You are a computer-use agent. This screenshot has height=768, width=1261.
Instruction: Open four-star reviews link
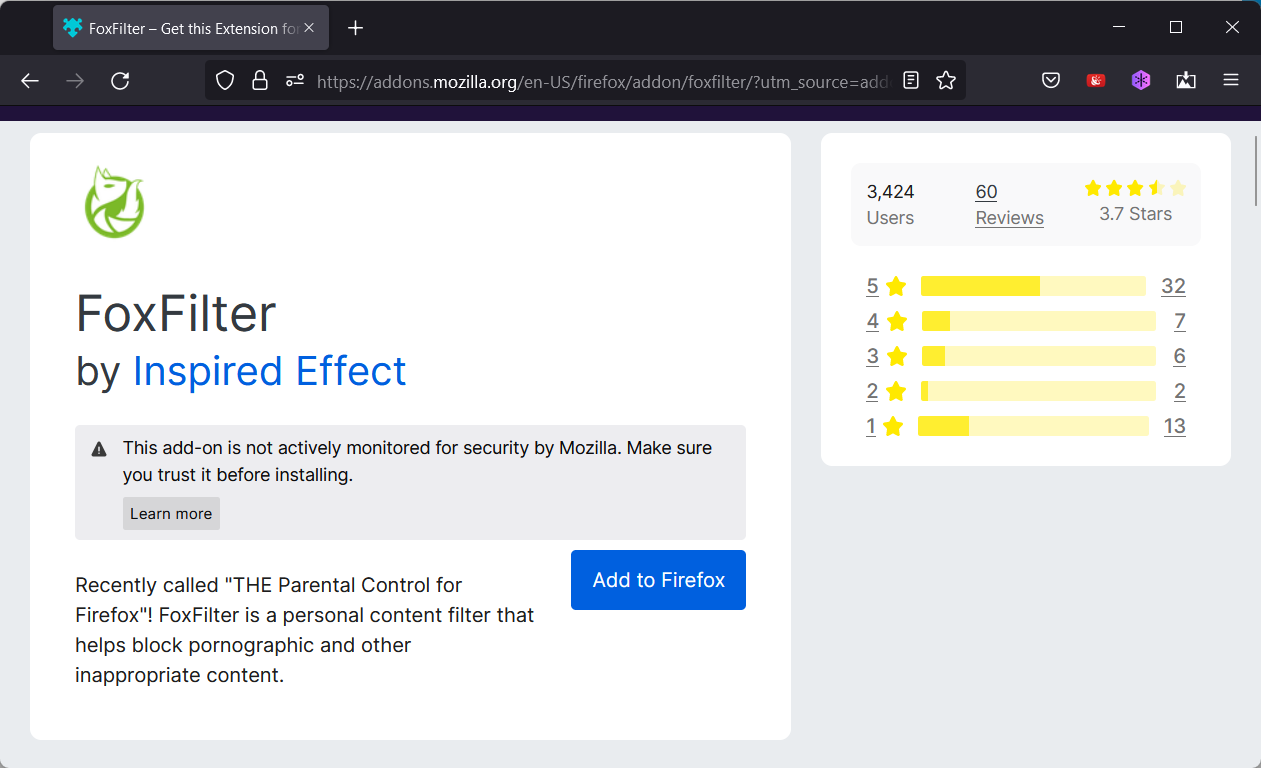(x=886, y=321)
